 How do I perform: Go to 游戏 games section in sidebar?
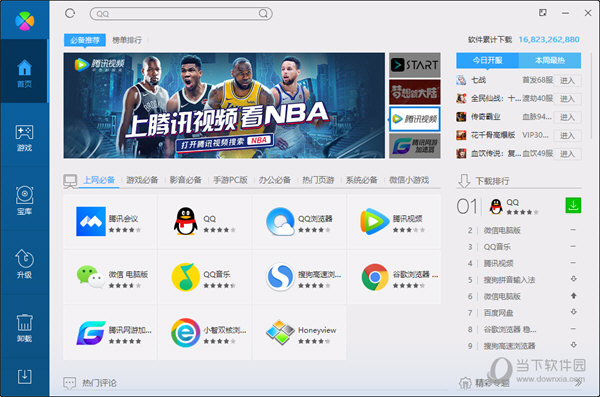[24, 138]
